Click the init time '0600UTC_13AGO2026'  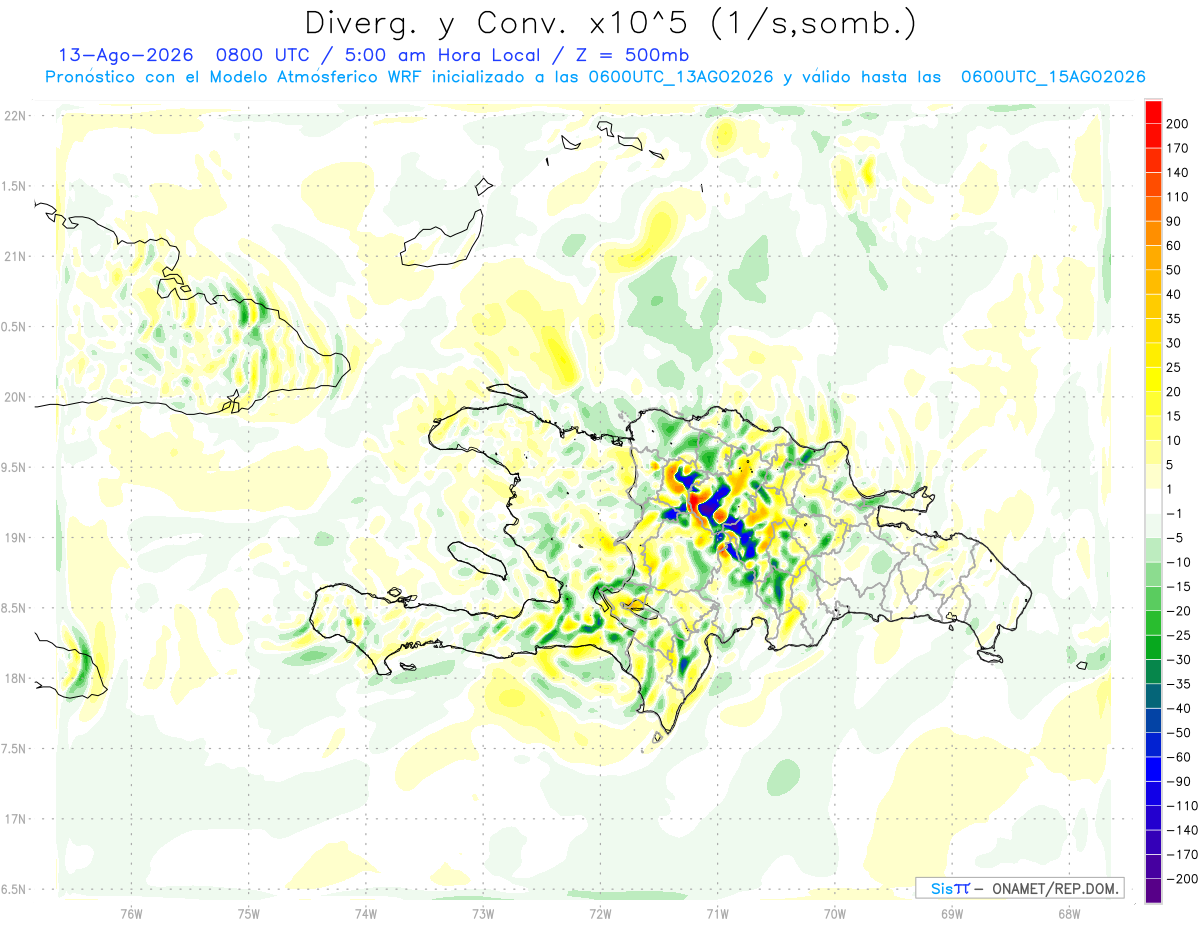click(681, 77)
